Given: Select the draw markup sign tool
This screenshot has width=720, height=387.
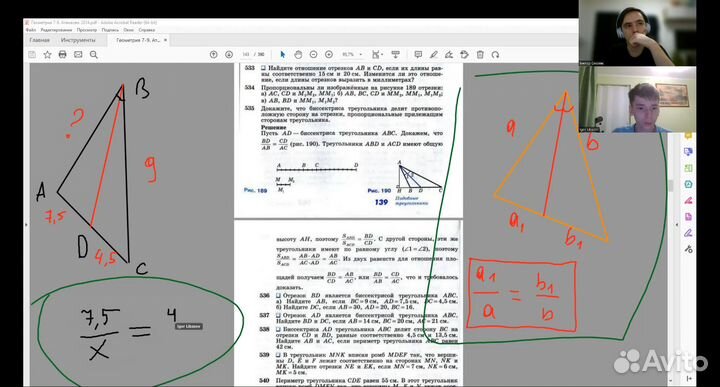Looking at the screenshot, I should click(449, 55).
